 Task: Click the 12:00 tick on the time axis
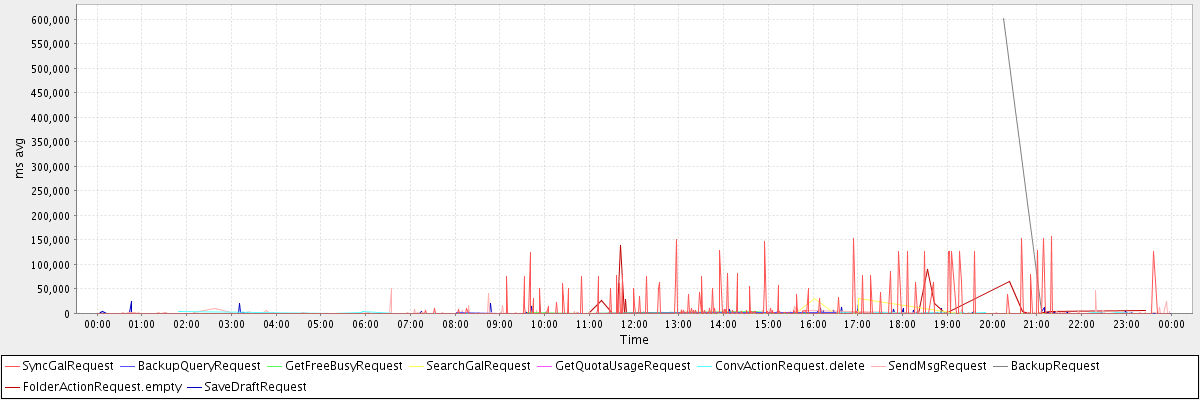[634, 324]
